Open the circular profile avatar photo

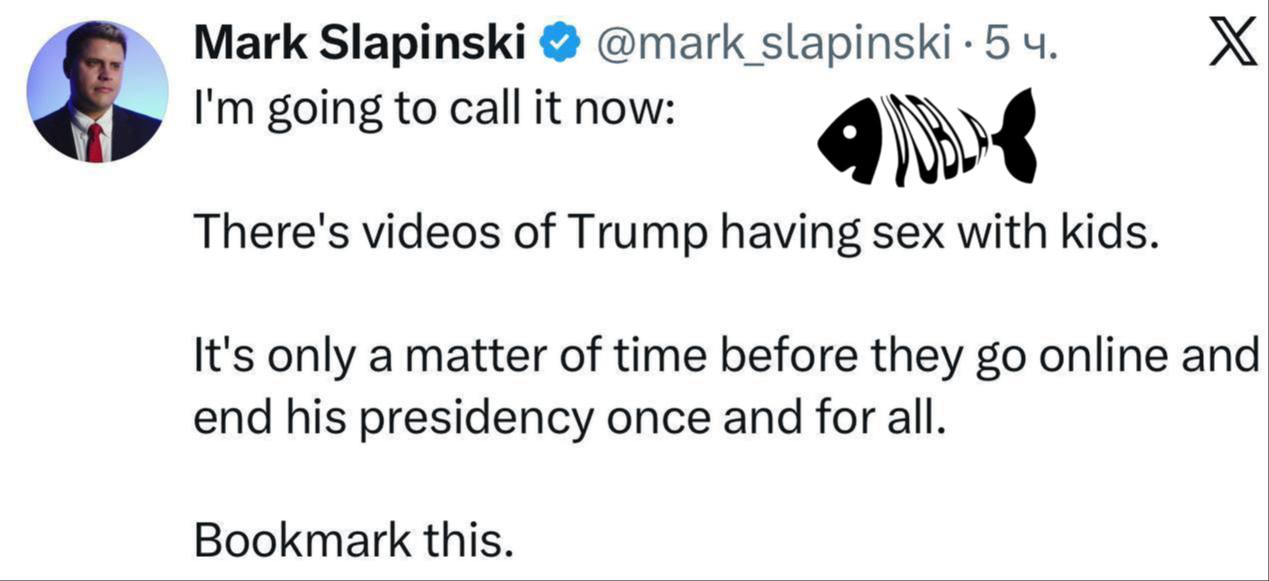pyautogui.click(x=97, y=91)
